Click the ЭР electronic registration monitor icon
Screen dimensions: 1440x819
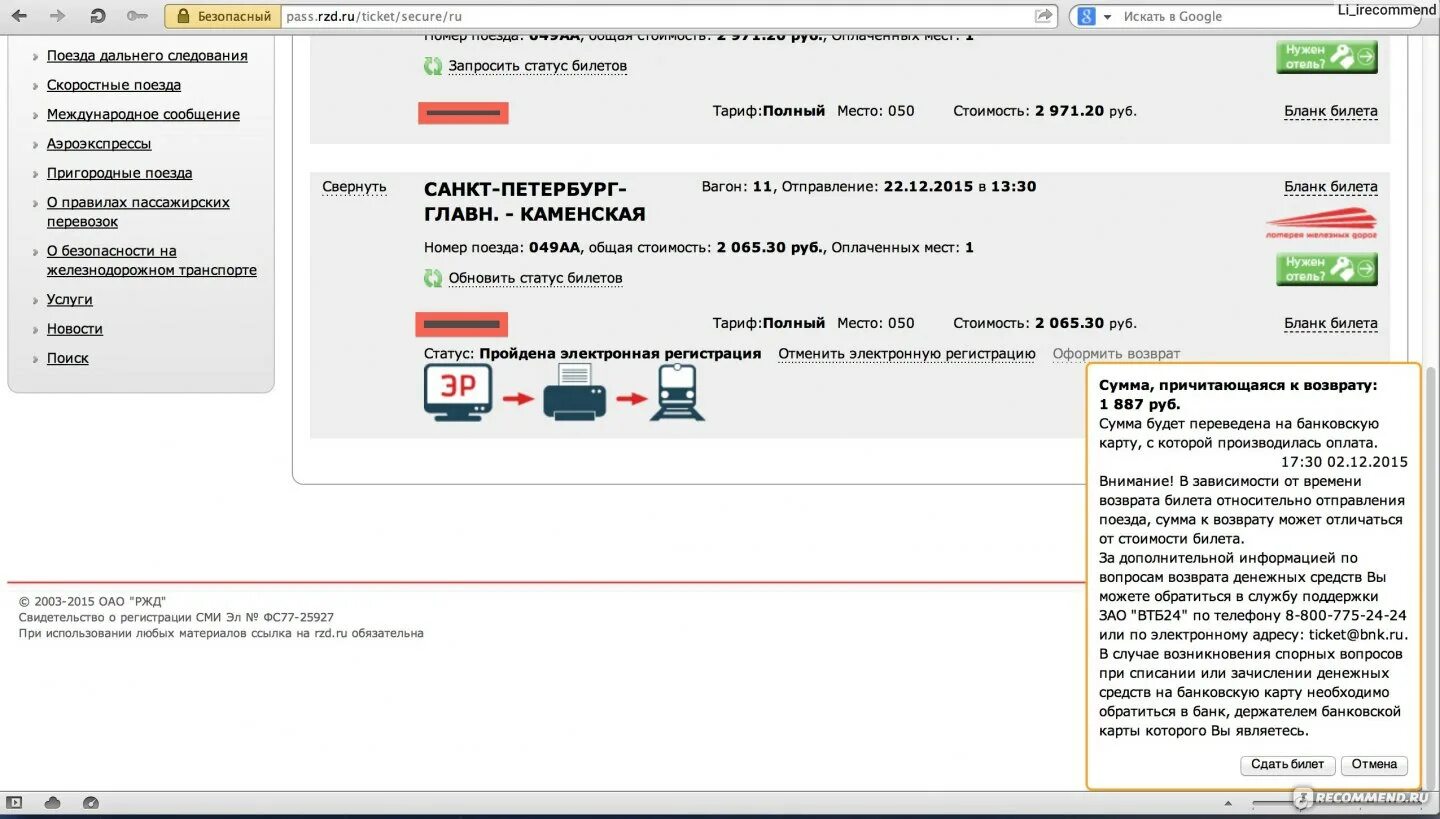point(459,391)
